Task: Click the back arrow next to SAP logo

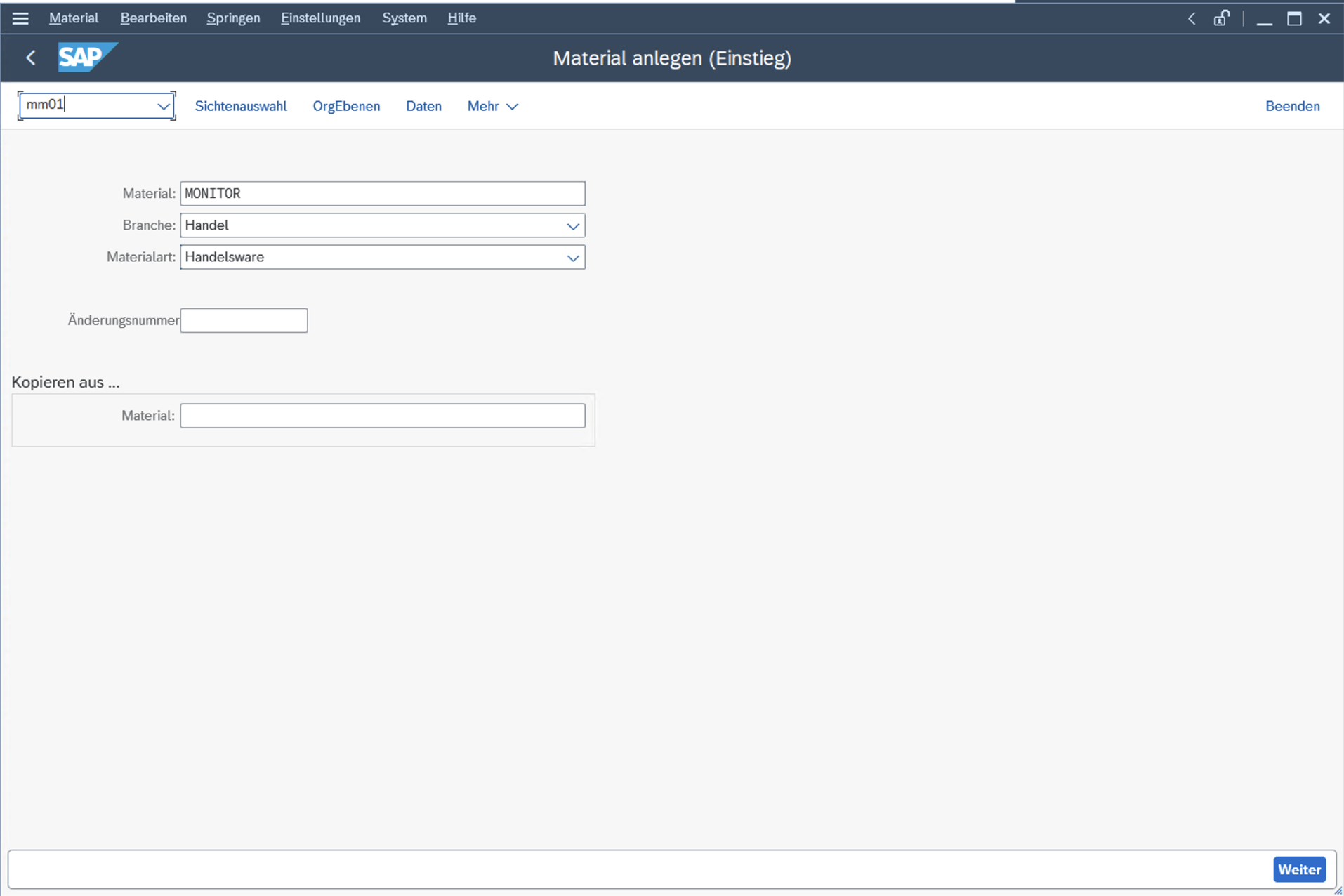Action: pos(31,58)
